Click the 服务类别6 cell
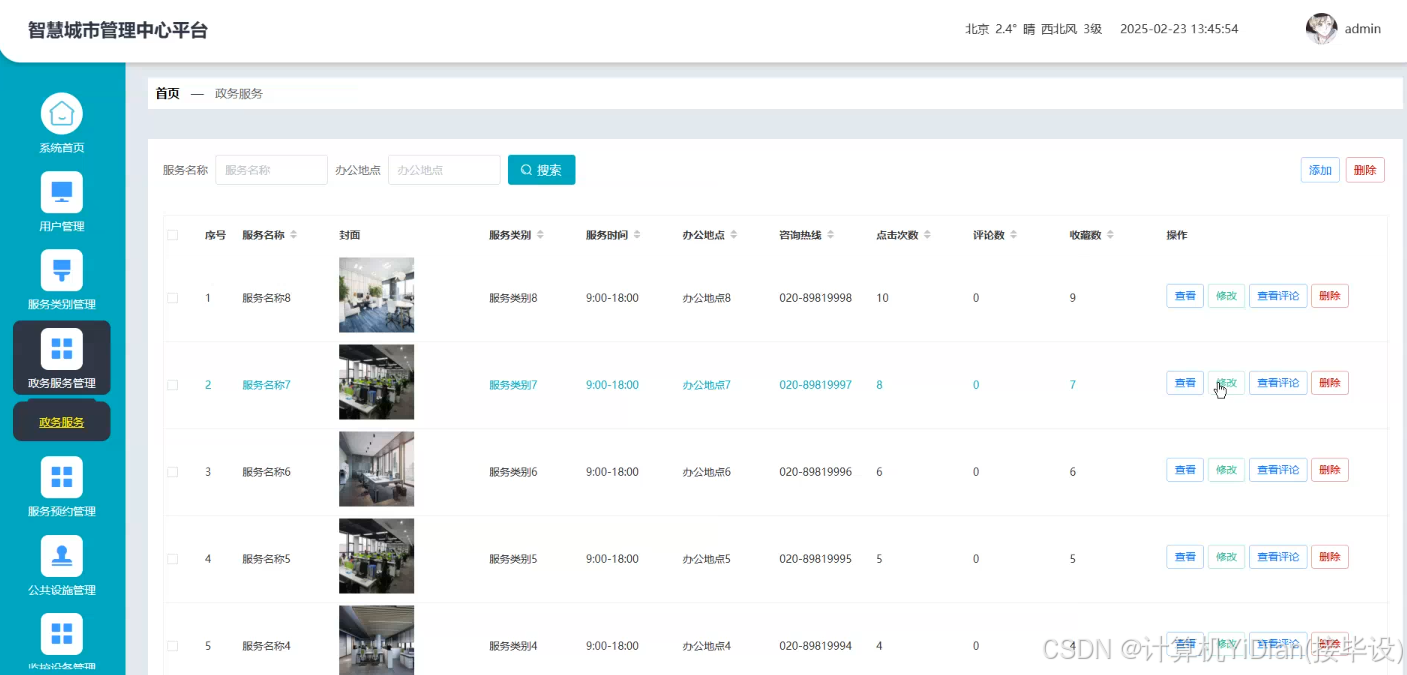Viewport: 1407px width, 675px height. [513, 472]
